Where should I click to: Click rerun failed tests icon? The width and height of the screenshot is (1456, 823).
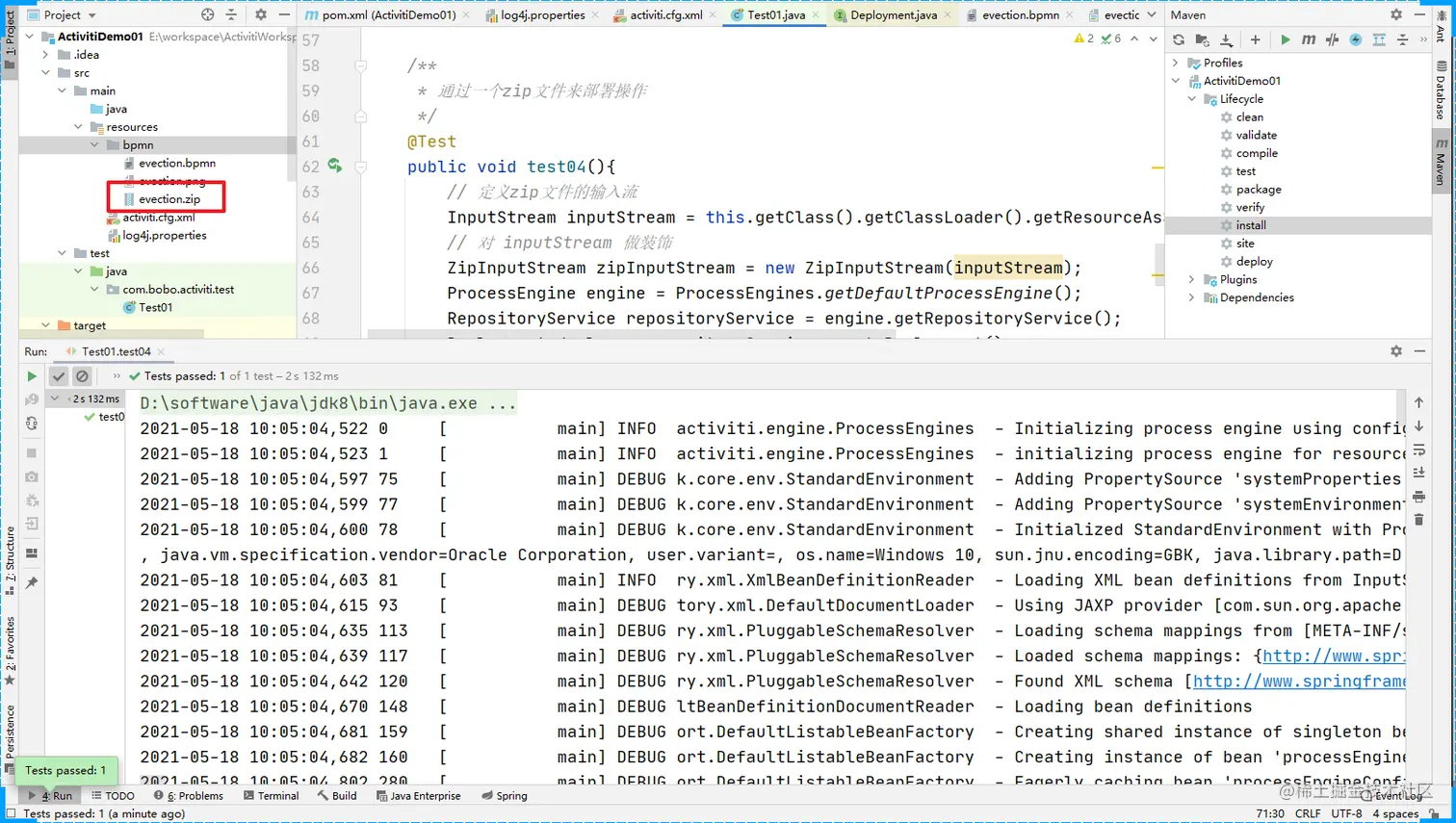point(32,399)
